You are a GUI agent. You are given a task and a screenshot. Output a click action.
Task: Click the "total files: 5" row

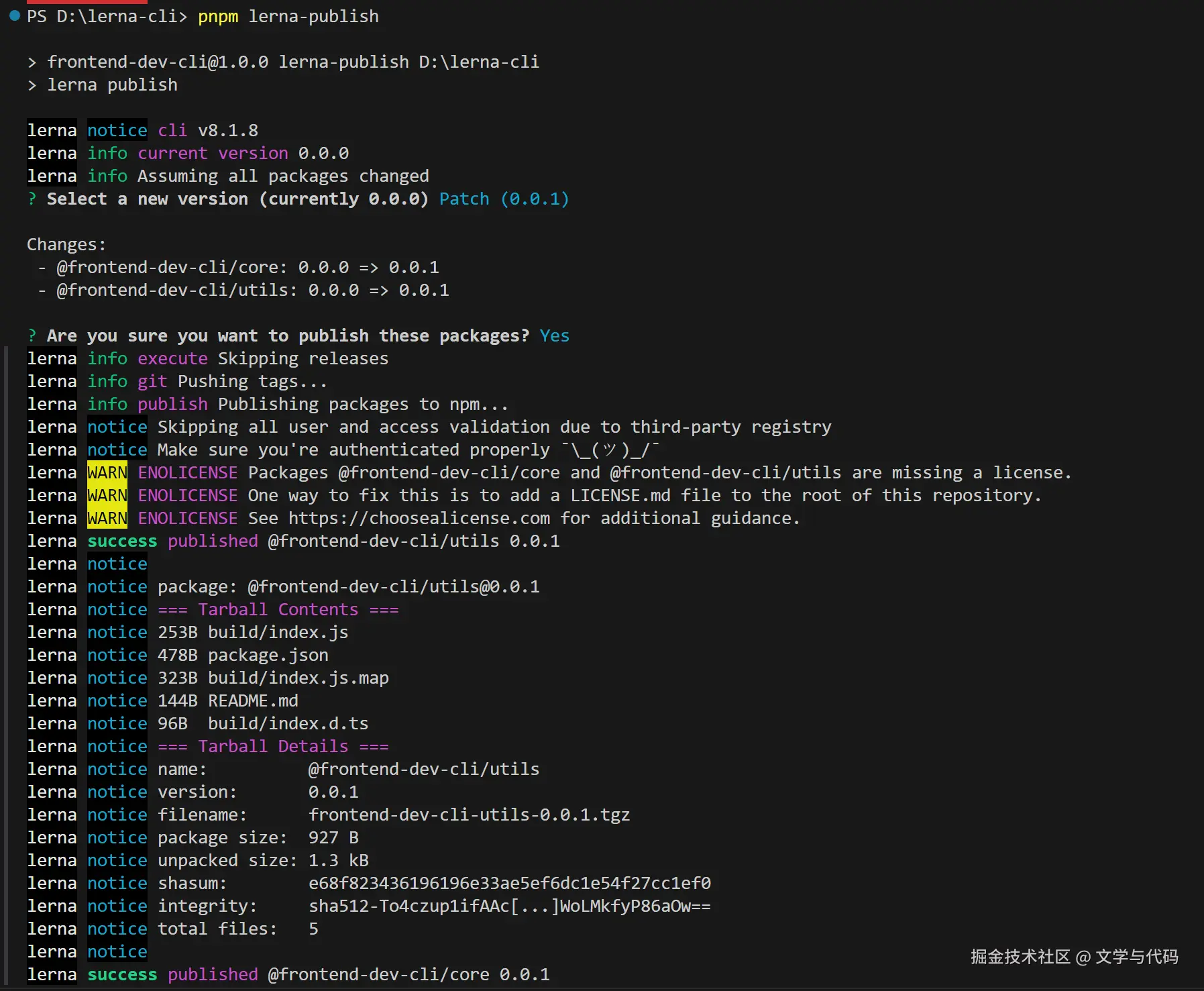pyautogui.click(x=238, y=929)
